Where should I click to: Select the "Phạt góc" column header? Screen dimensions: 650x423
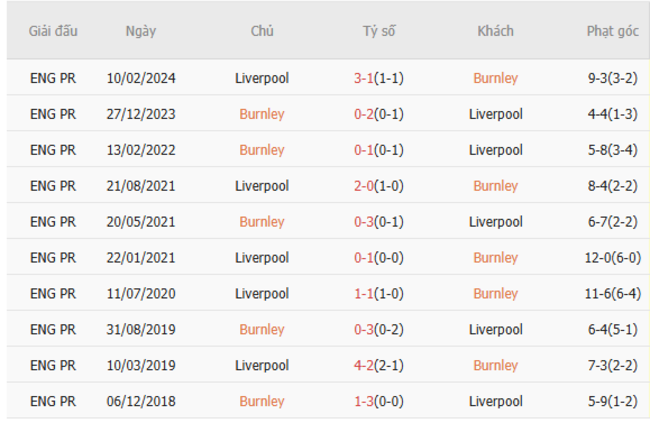click(x=613, y=31)
